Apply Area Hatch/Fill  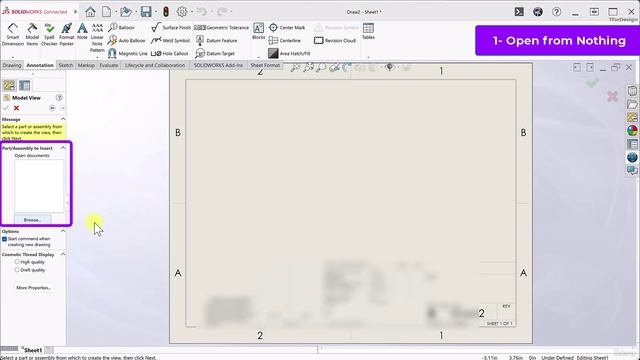(289, 53)
